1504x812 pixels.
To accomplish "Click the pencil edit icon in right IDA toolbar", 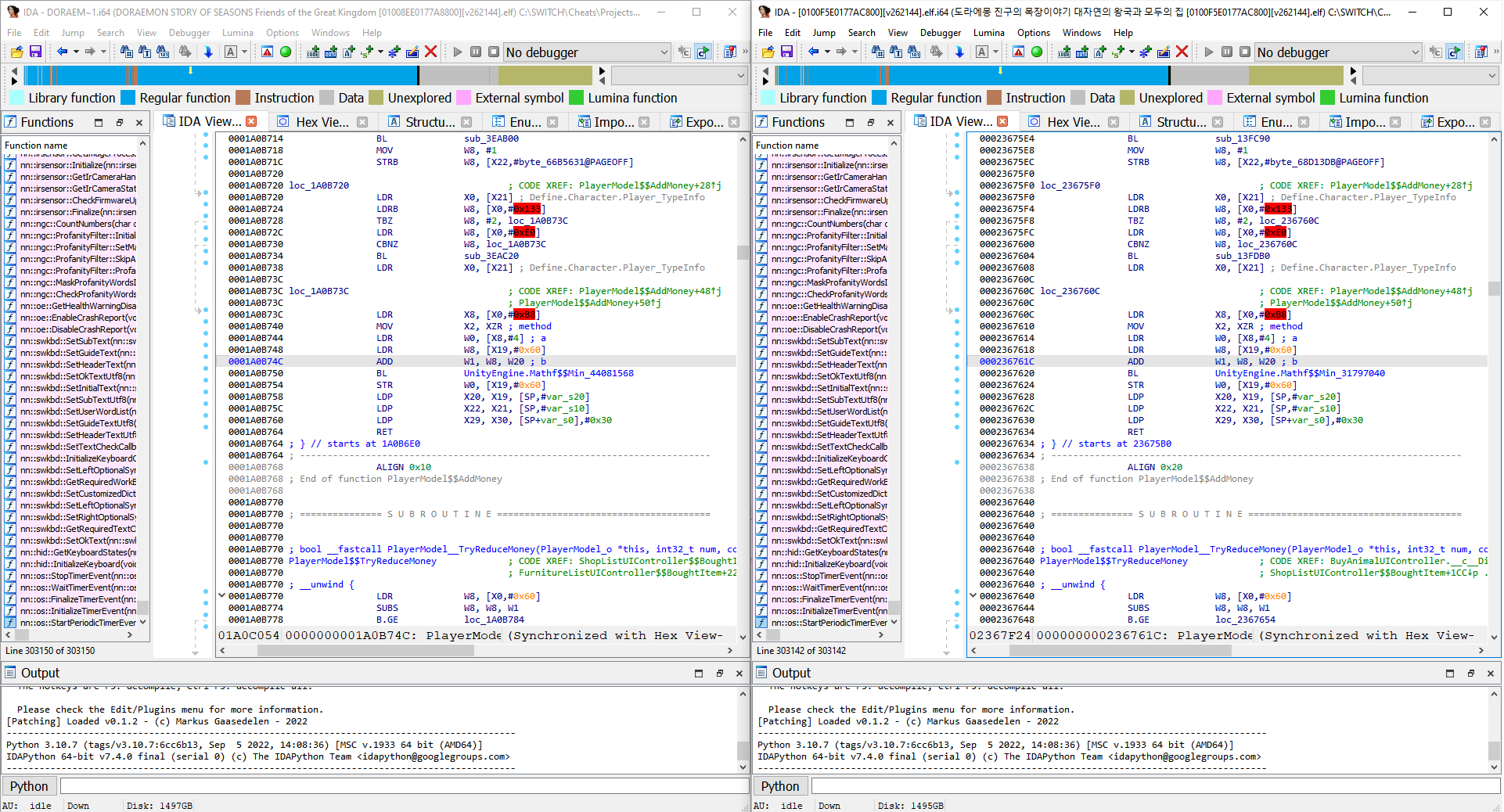I will pos(1164,52).
